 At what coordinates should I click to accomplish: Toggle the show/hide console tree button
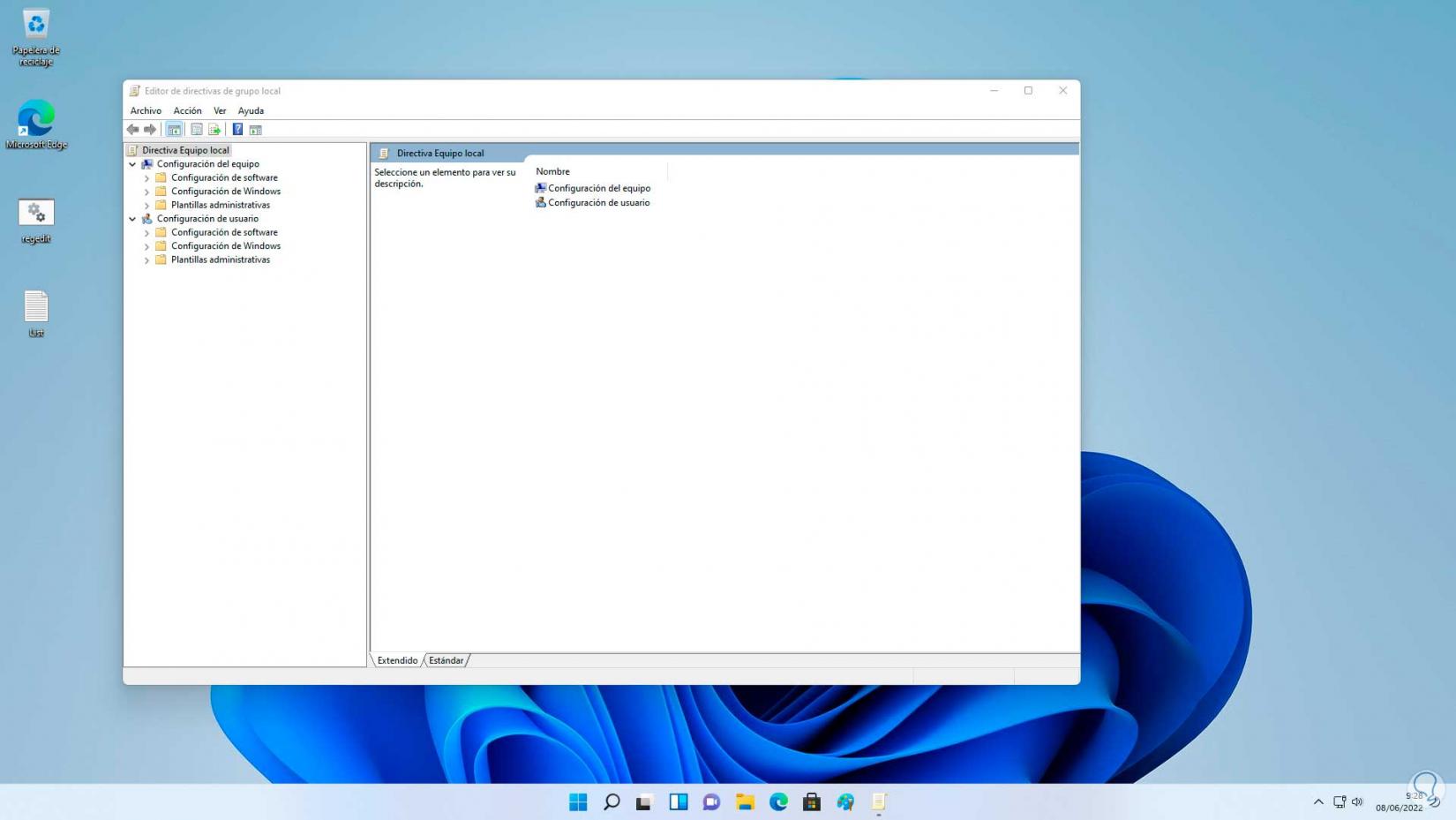click(x=174, y=130)
